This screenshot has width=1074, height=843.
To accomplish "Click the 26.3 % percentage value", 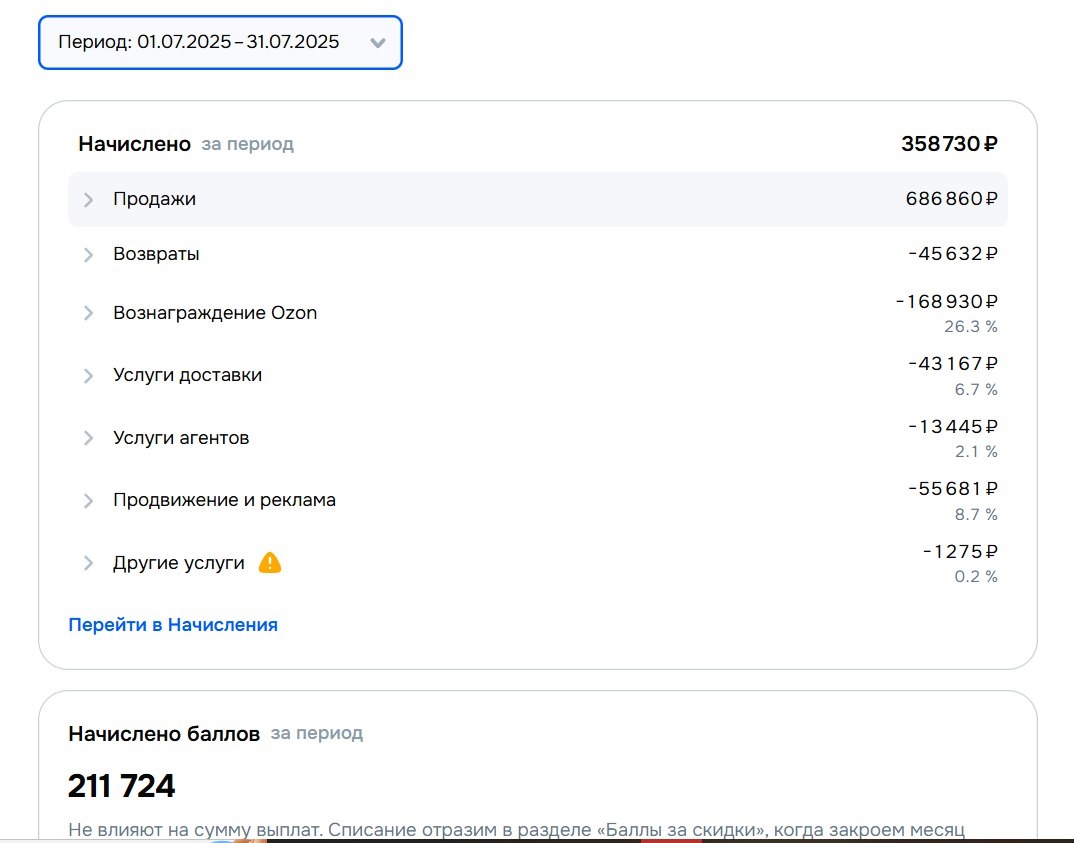I will click(x=971, y=327).
